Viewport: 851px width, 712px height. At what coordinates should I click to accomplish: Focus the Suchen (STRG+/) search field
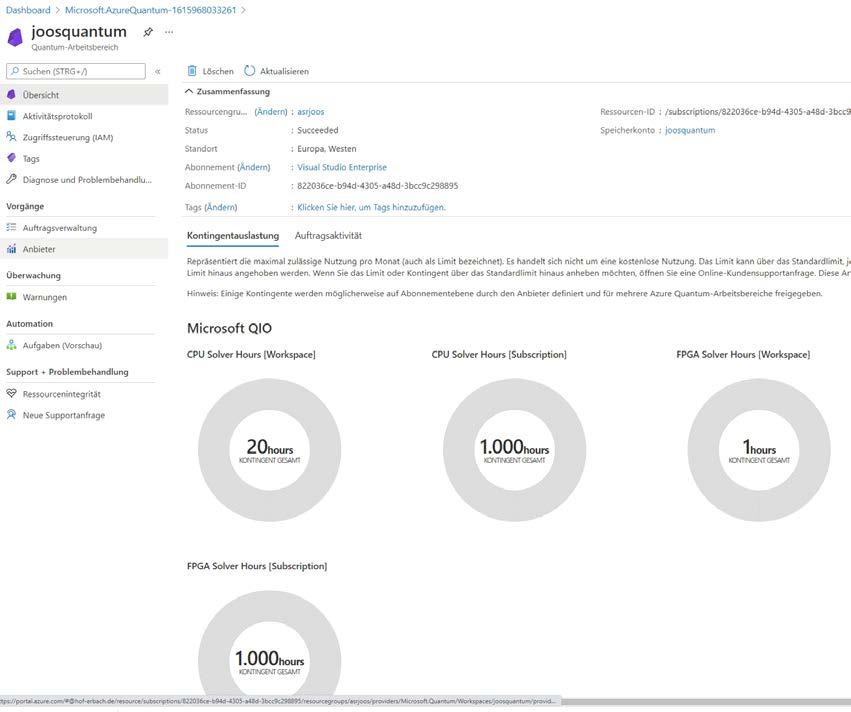pyautogui.click(x=76, y=71)
